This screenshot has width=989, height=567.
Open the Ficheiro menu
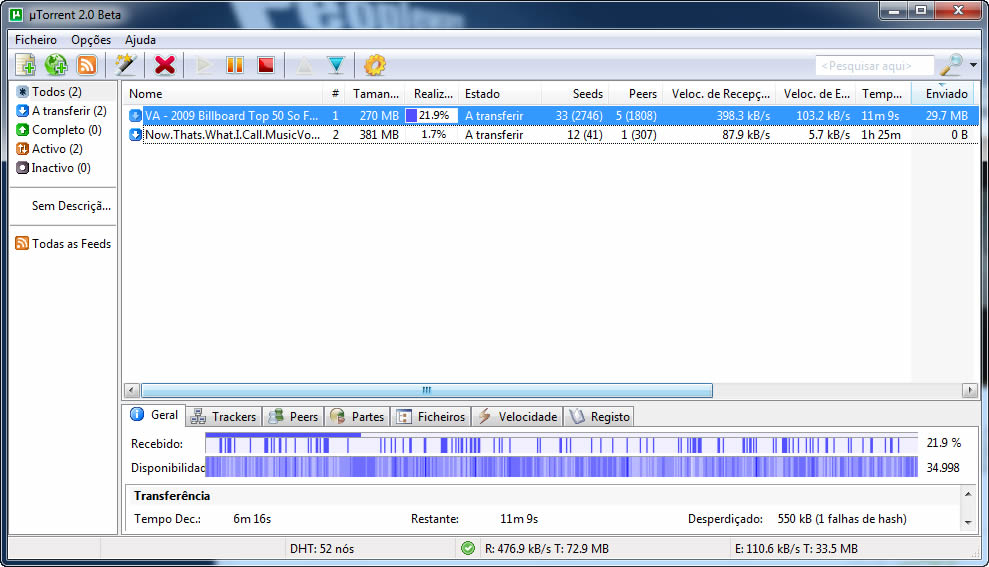coord(36,40)
